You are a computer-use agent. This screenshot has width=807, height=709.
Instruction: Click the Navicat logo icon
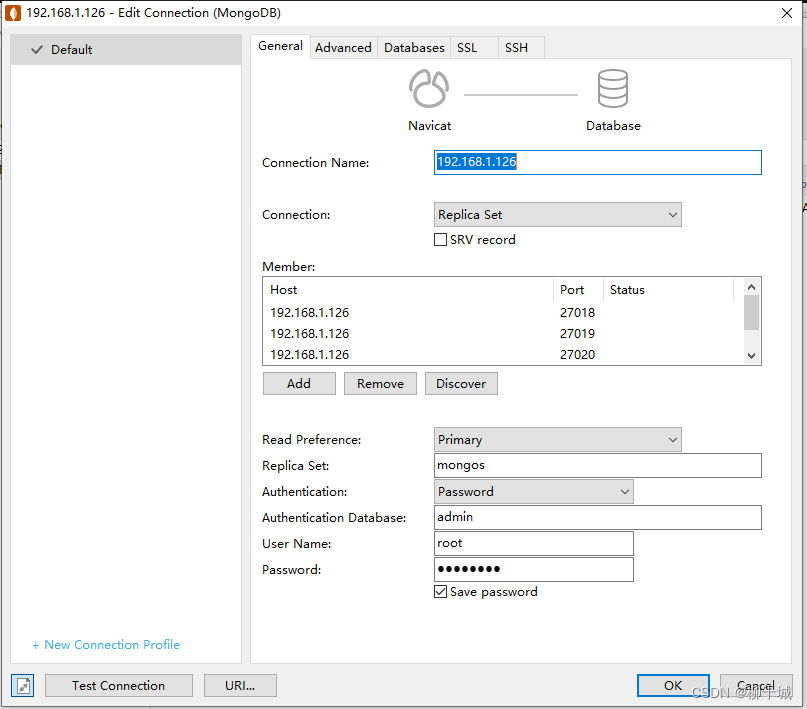[429, 88]
